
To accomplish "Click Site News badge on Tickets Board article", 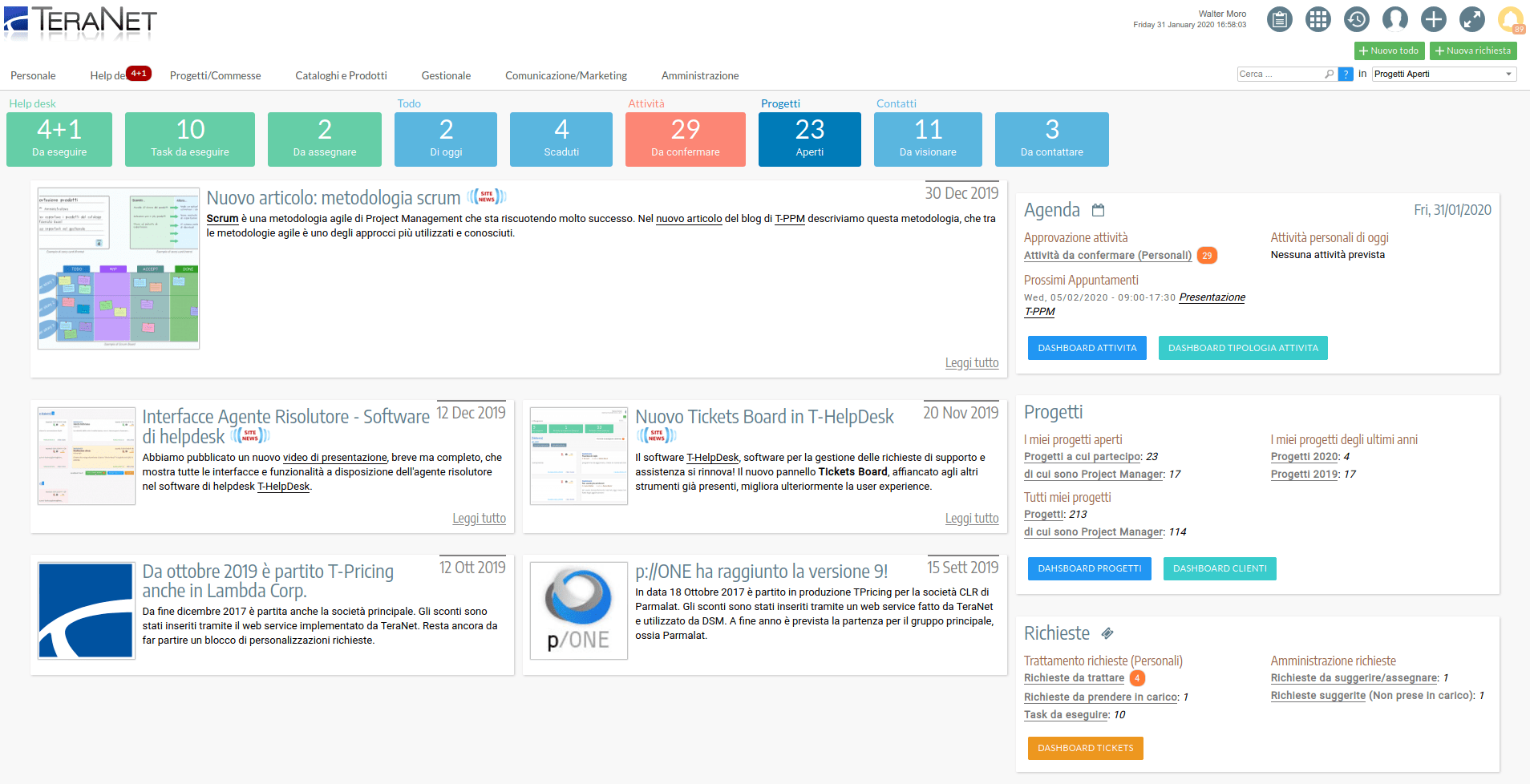I will pos(657,436).
